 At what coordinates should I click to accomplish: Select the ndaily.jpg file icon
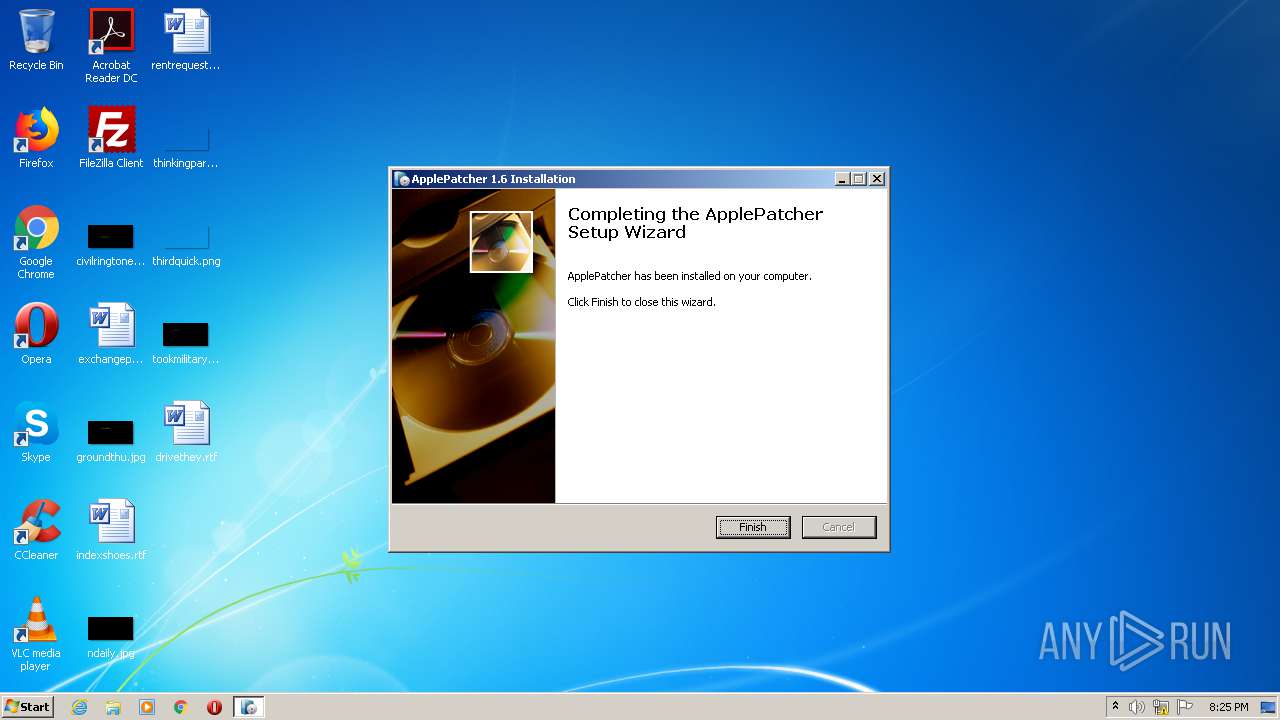point(111,638)
